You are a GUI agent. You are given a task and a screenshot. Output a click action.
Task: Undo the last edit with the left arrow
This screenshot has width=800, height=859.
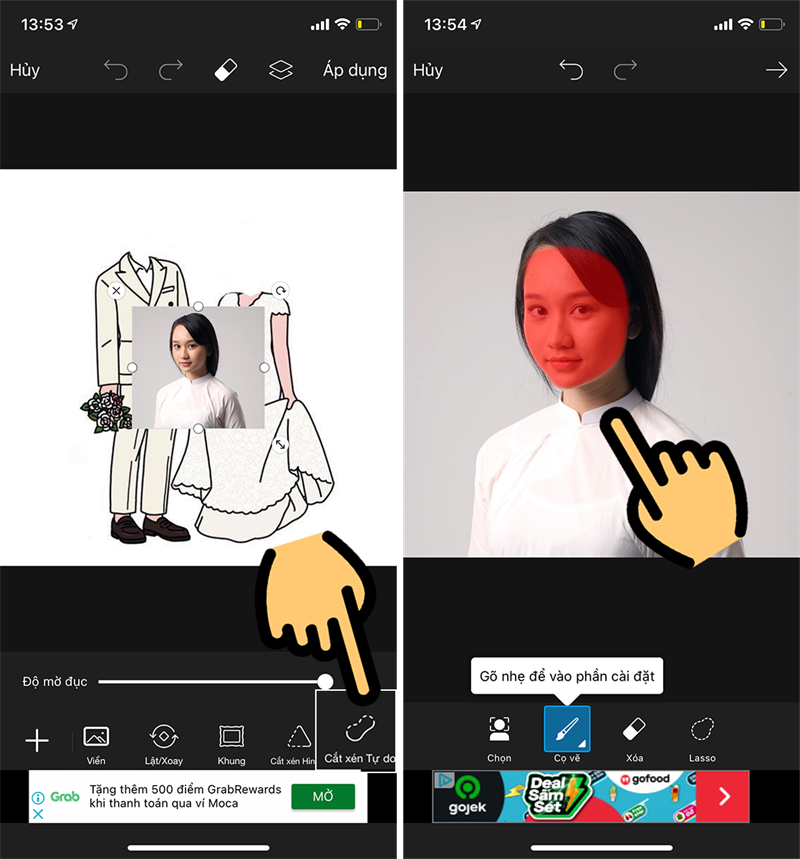click(x=115, y=70)
